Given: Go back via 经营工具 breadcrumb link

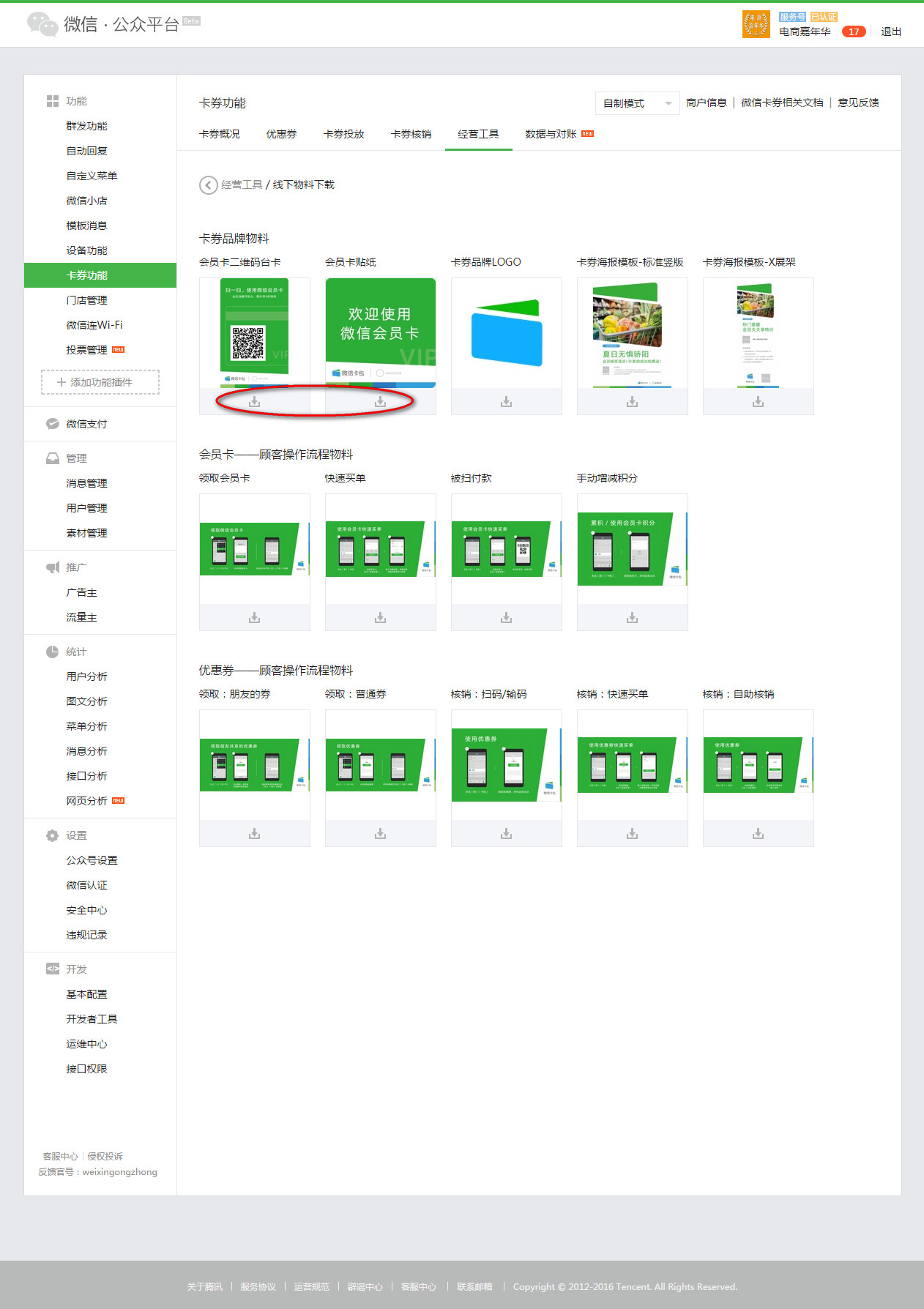Looking at the screenshot, I should point(242,184).
